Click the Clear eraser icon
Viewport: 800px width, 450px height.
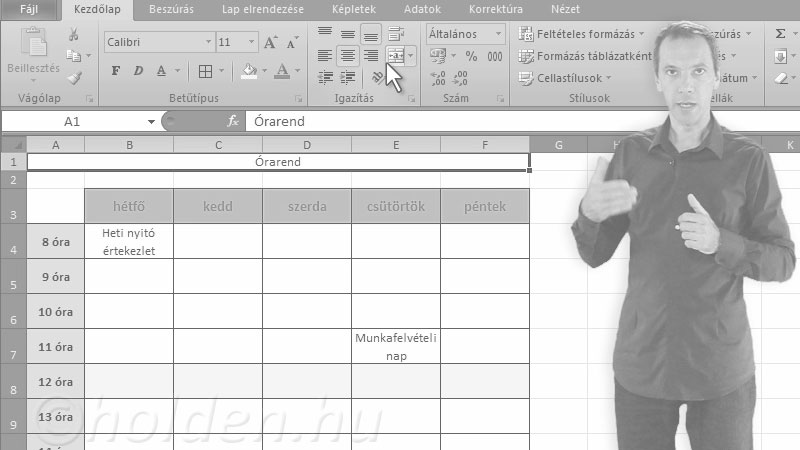tap(781, 78)
